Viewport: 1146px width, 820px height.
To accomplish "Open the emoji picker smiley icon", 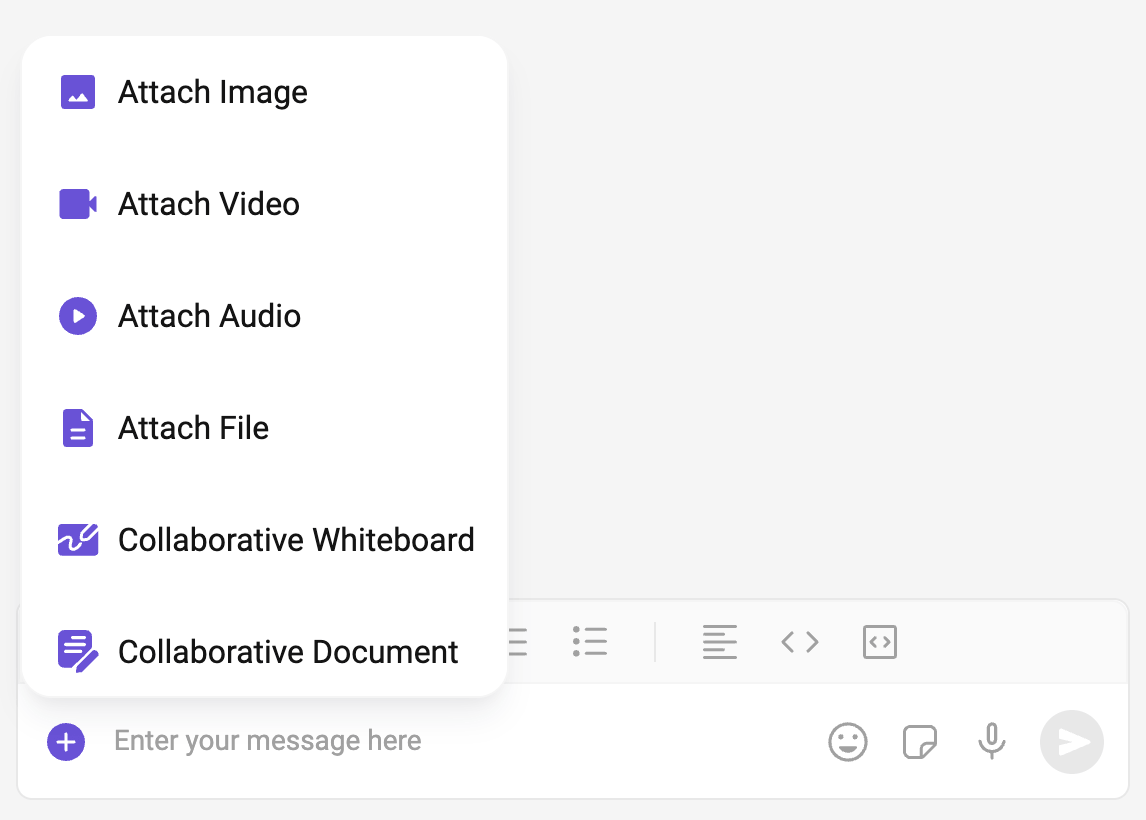I will [848, 743].
